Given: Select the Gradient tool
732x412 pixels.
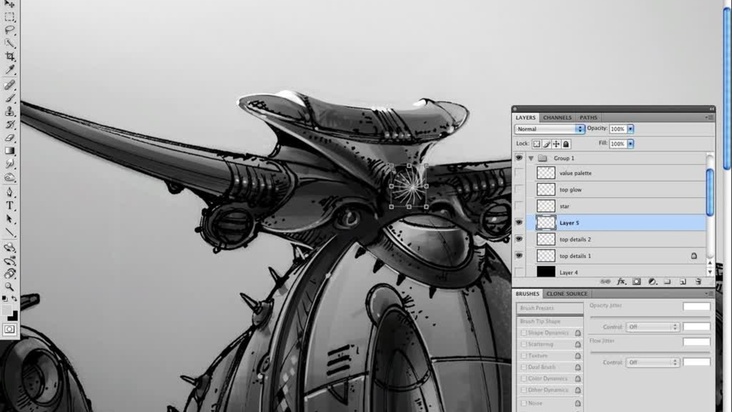Looking at the screenshot, I should 9,151.
